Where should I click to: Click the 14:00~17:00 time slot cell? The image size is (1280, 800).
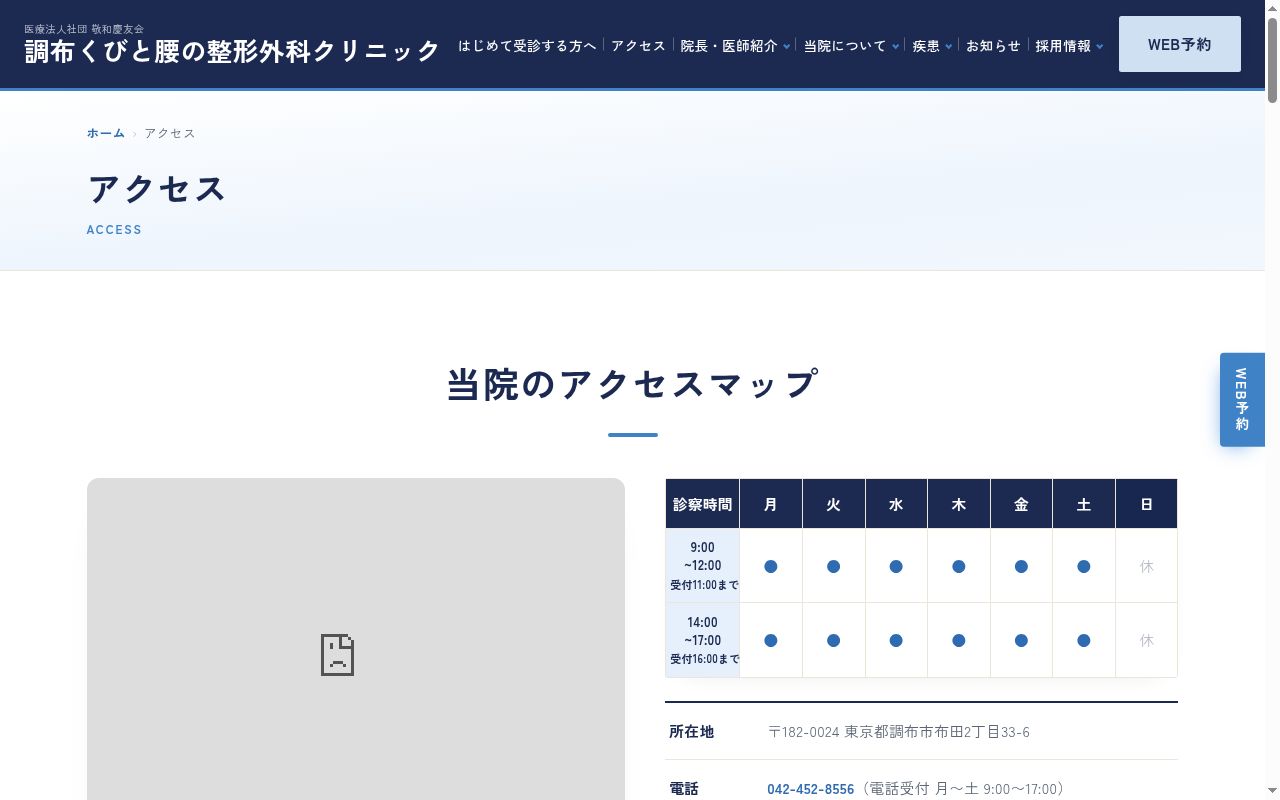(702, 640)
